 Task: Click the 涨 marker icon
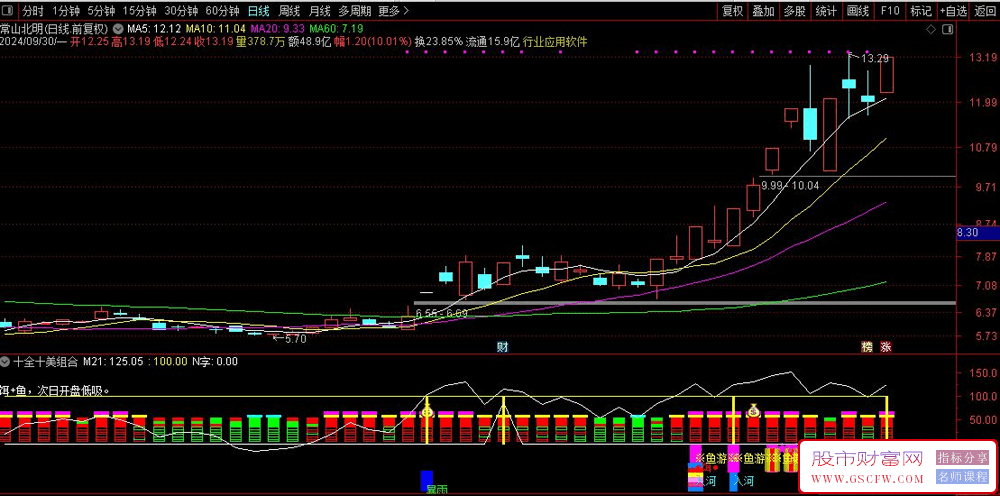(885, 347)
